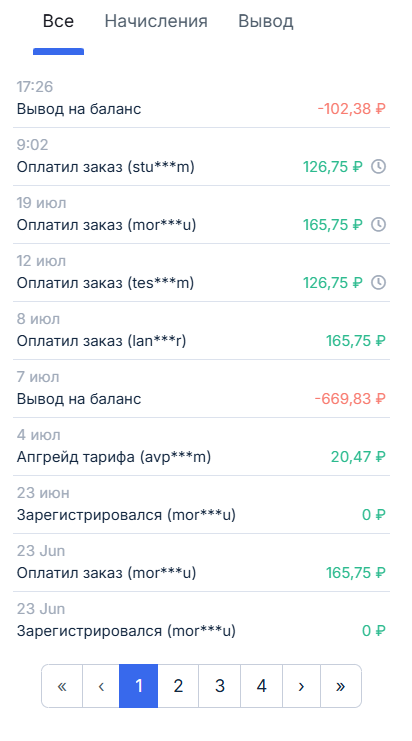Open page 2 of the history
This screenshot has height=741, width=412.
178,686
